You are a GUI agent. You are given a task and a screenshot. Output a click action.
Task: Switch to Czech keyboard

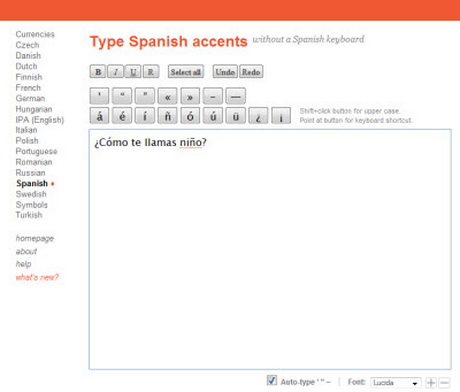(x=27, y=45)
